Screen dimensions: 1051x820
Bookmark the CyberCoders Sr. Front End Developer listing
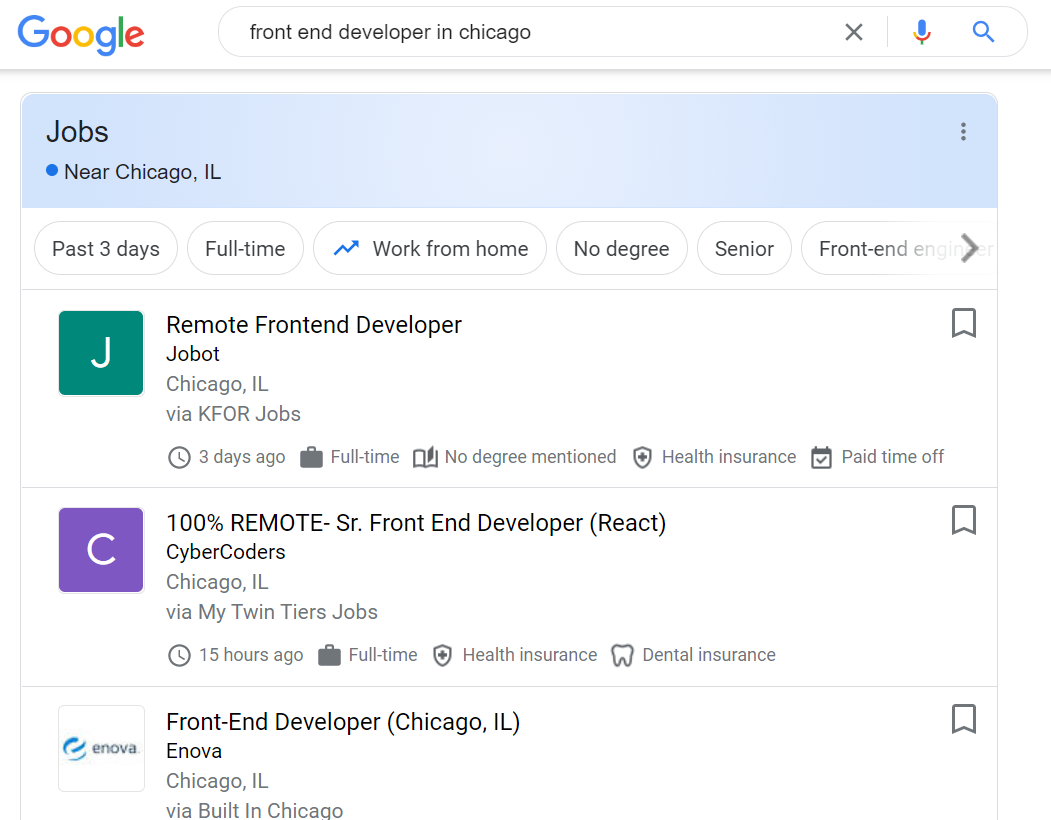click(963, 520)
